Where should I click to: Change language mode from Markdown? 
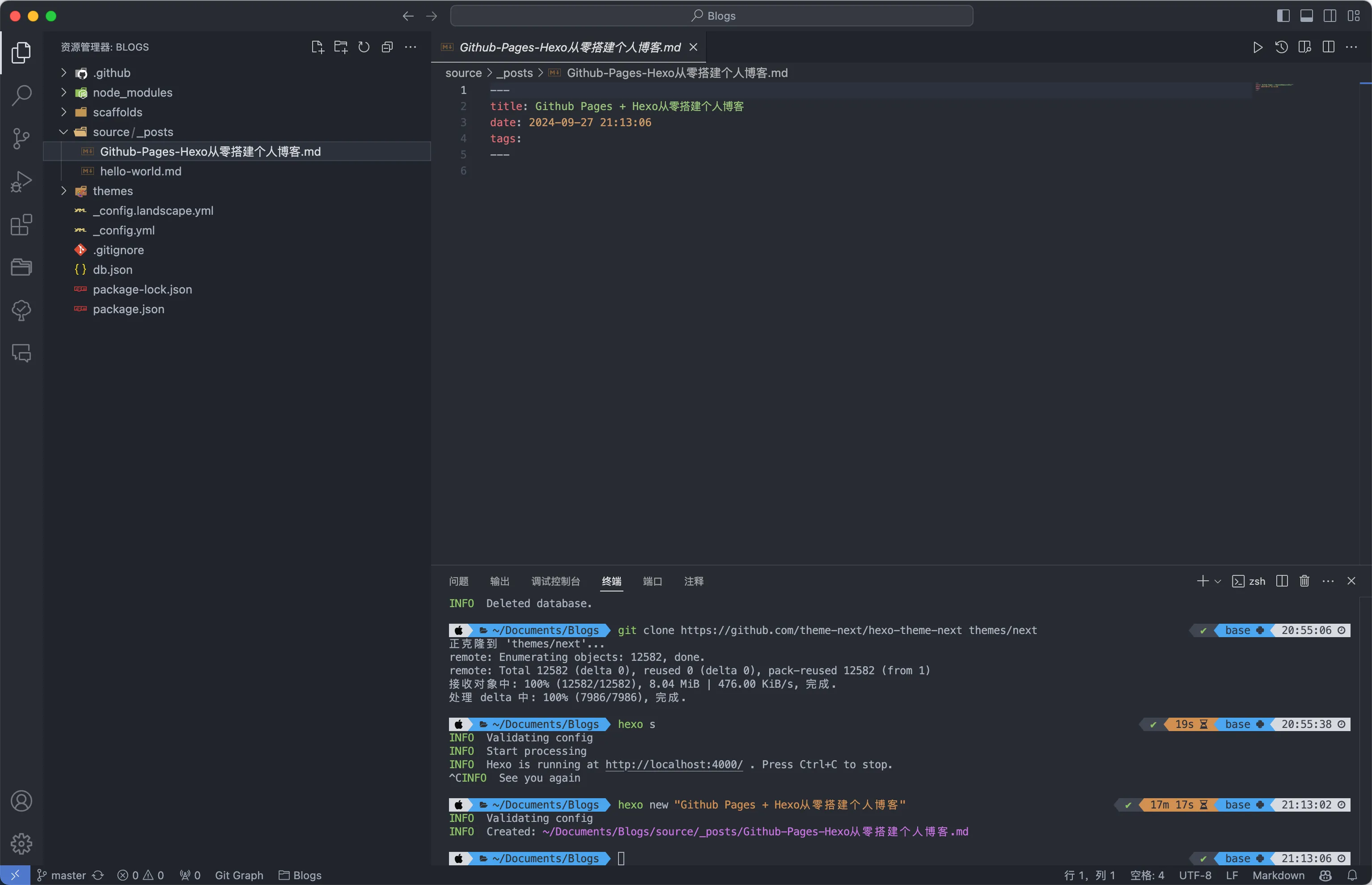click(x=1279, y=875)
